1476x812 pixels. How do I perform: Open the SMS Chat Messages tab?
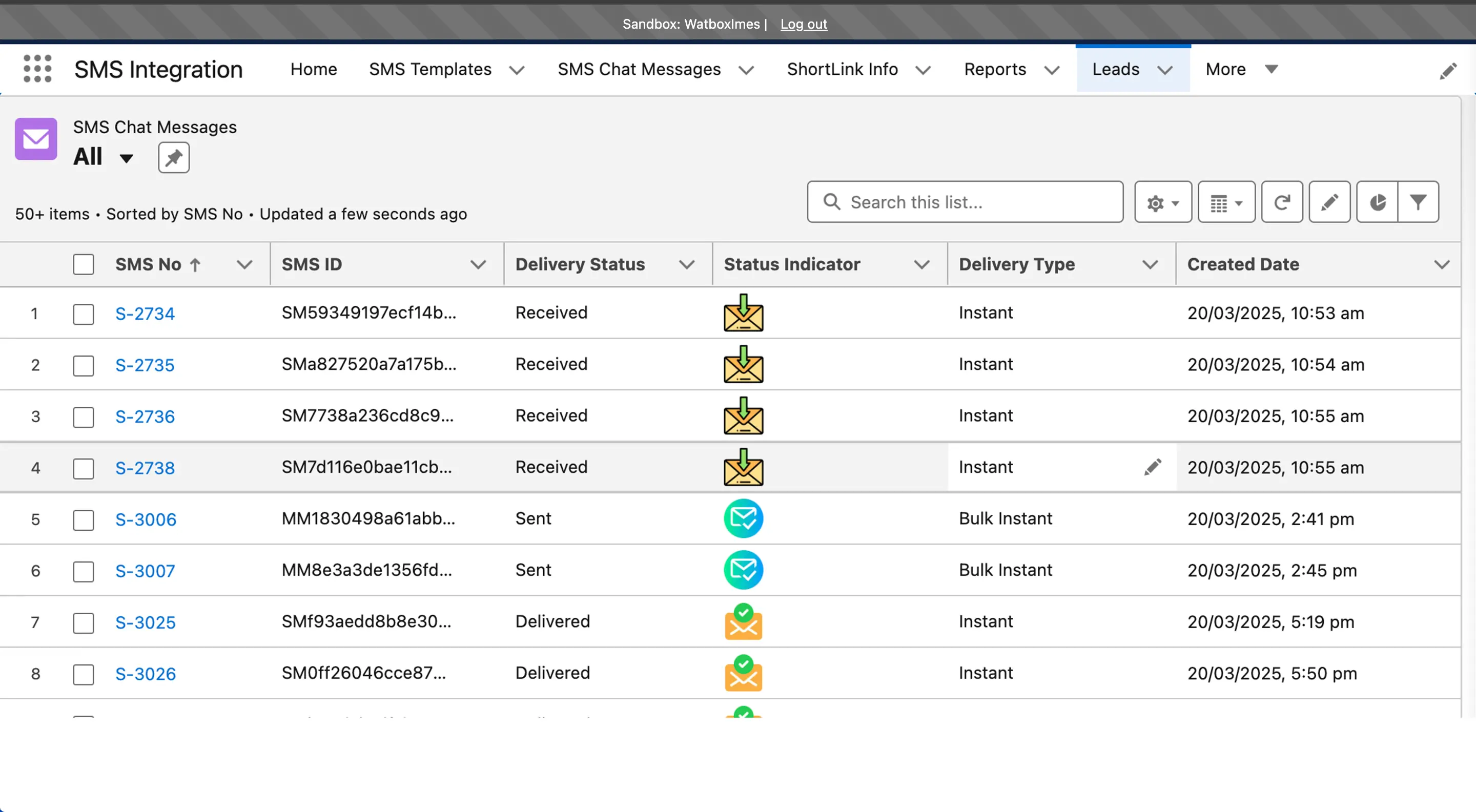pyautogui.click(x=640, y=69)
